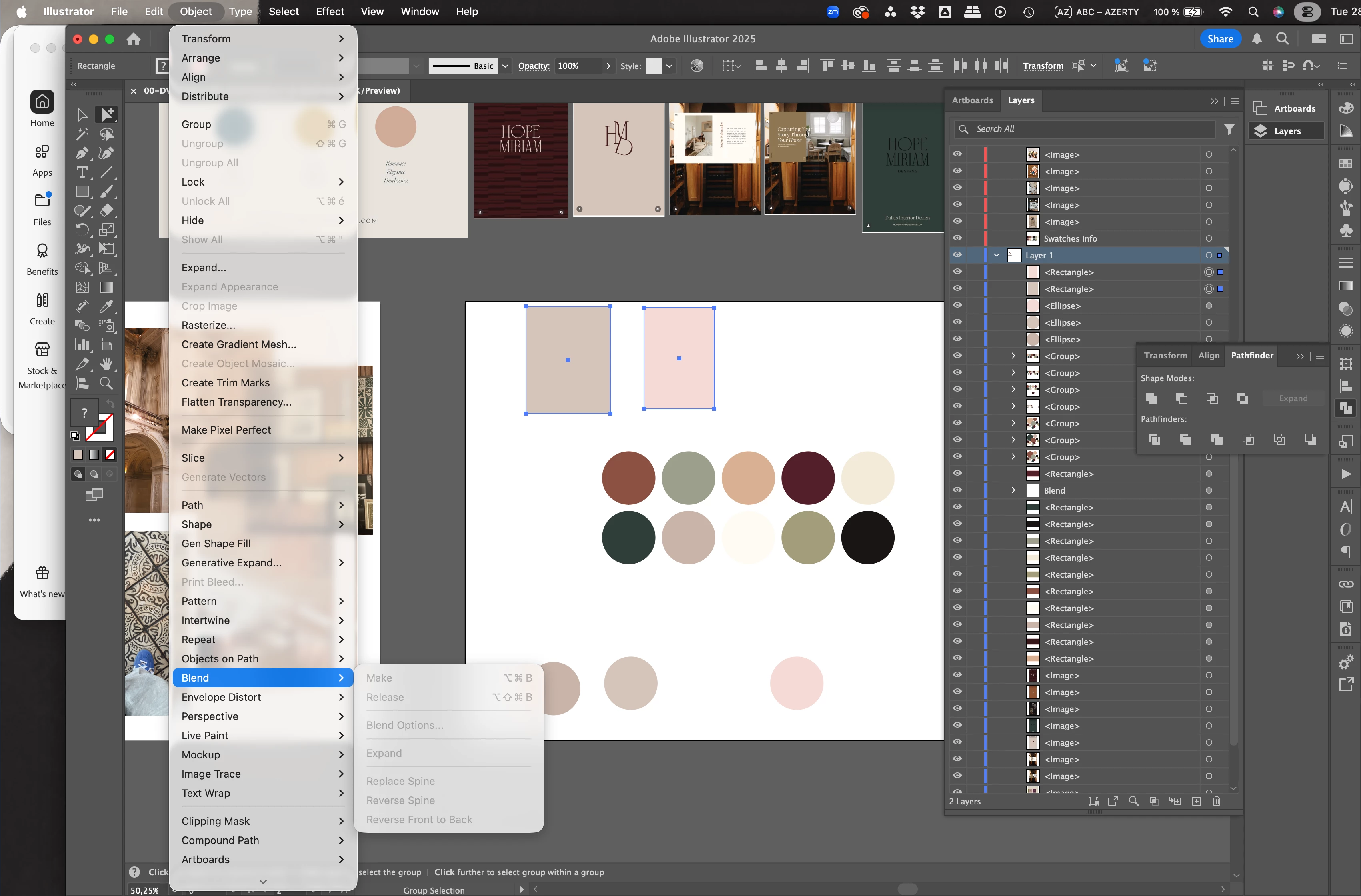Expand the Blend layer item
The width and height of the screenshot is (1361, 896).
pos(1013,490)
